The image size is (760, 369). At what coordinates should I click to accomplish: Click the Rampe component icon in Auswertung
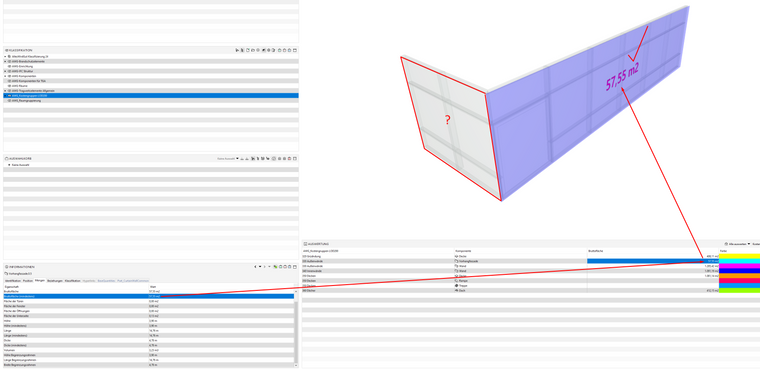pyautogui.click(x=456, y=281)
